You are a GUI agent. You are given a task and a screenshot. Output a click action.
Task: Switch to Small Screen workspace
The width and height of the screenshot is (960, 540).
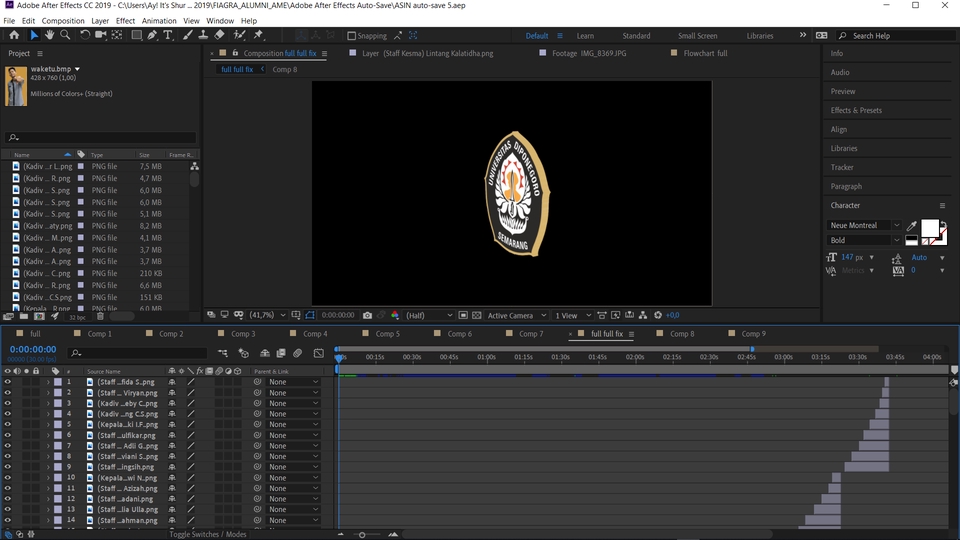tap(697, 36)
